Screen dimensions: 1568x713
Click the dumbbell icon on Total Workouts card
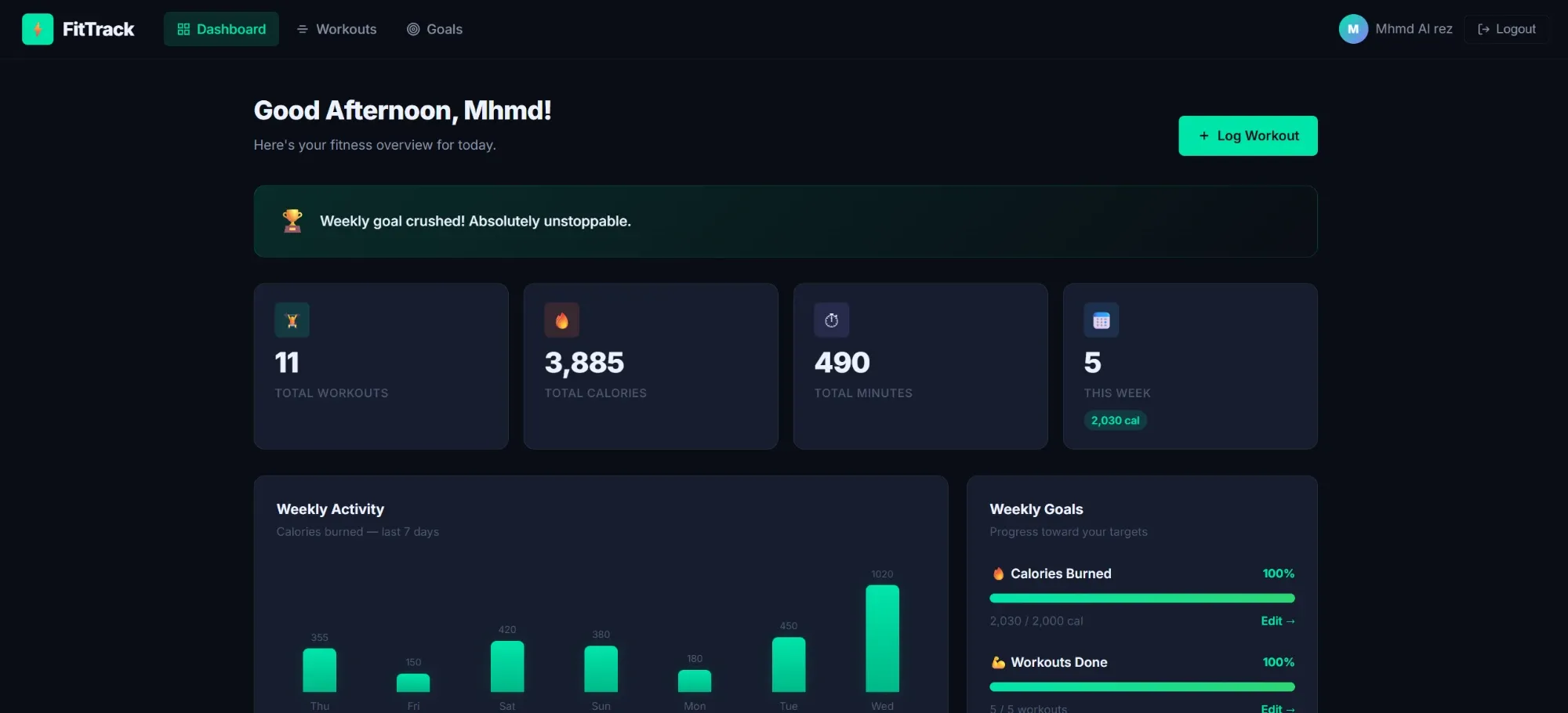292,320
